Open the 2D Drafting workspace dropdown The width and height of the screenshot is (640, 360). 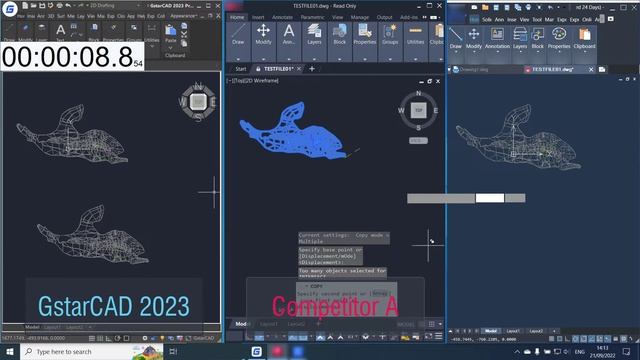click(114, 6)
